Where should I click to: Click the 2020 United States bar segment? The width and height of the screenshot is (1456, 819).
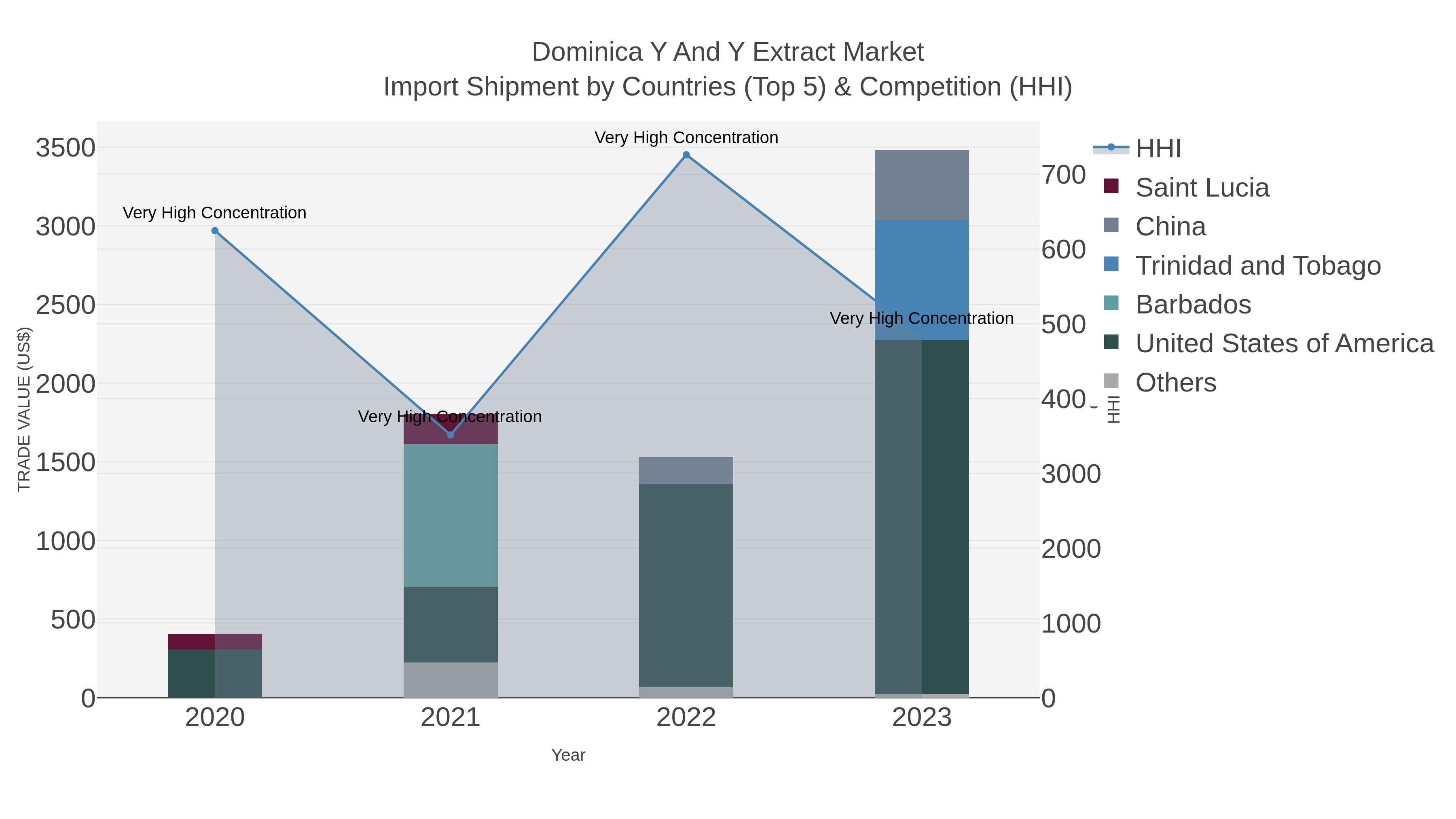215,674
